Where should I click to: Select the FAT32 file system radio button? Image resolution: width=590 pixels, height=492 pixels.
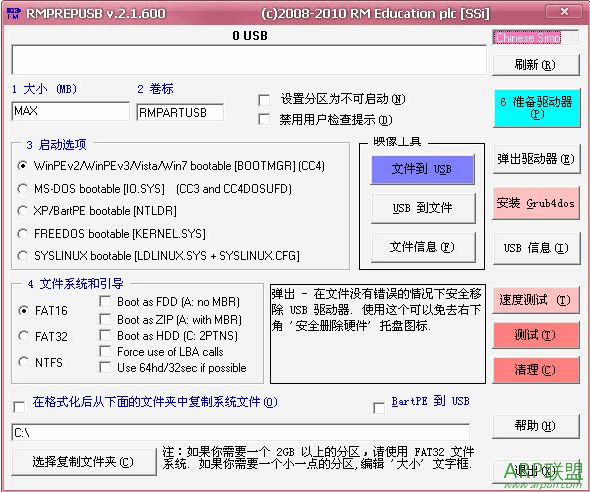point(24,336)
